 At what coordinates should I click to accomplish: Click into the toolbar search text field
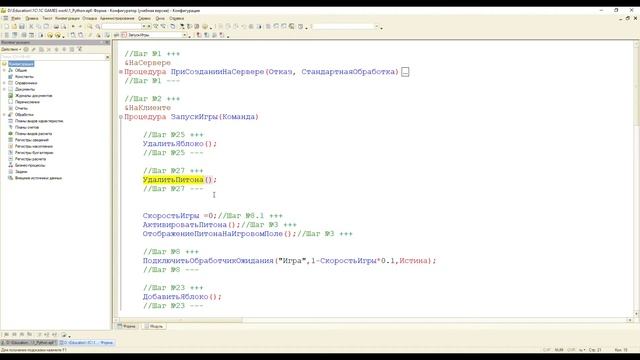click(x=122, y=27)
